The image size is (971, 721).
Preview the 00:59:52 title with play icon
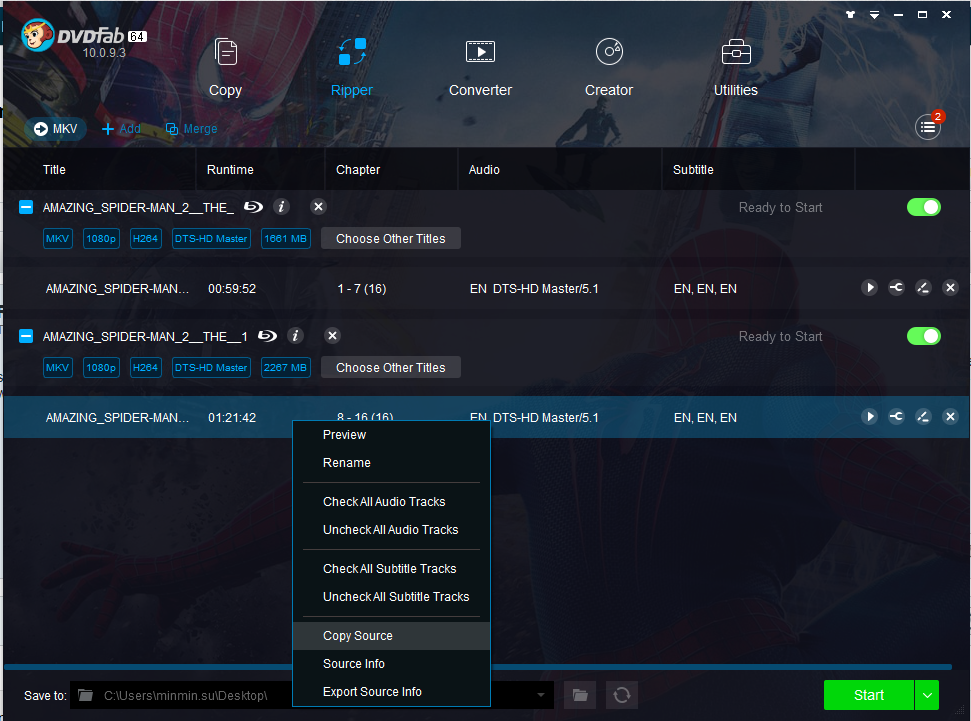869,288
